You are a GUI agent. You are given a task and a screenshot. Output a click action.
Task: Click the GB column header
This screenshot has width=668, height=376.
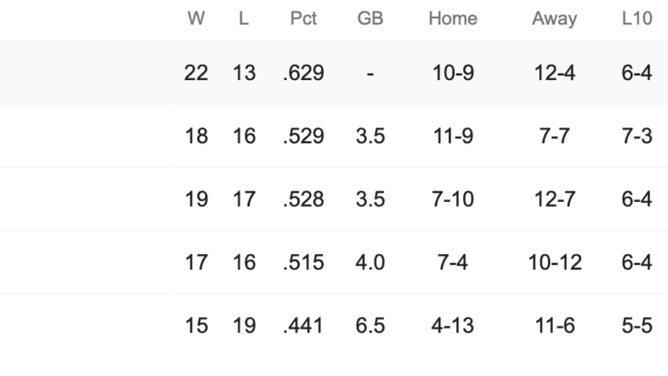(x=370, y=19)
